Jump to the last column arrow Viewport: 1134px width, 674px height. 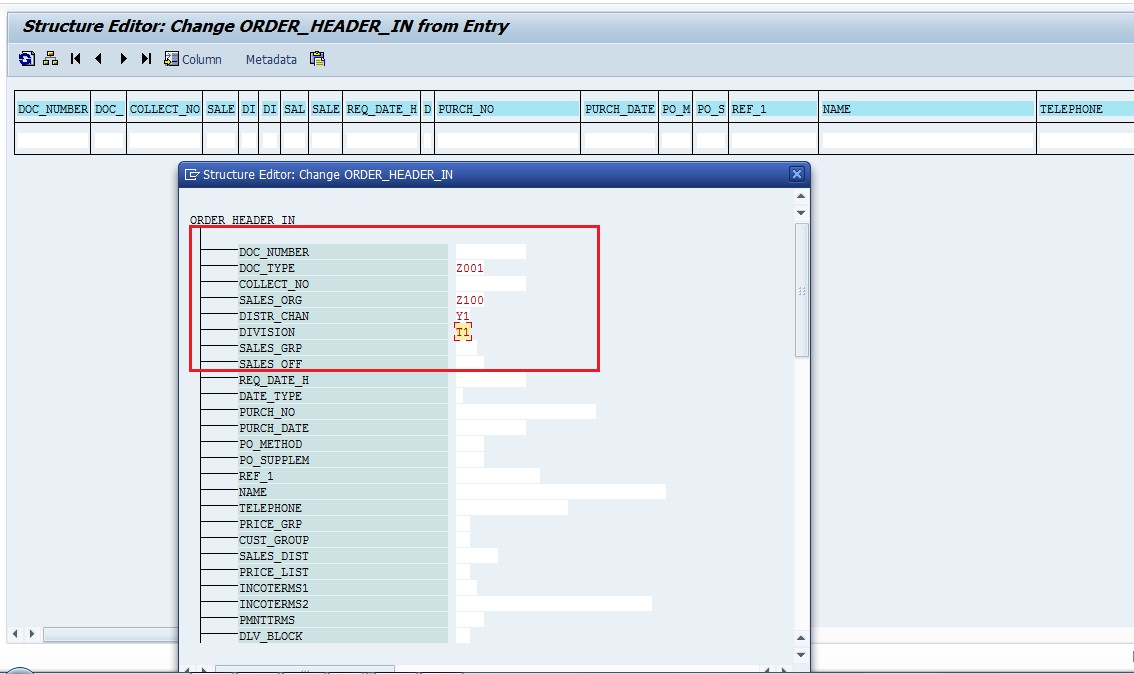click(146, 59)
